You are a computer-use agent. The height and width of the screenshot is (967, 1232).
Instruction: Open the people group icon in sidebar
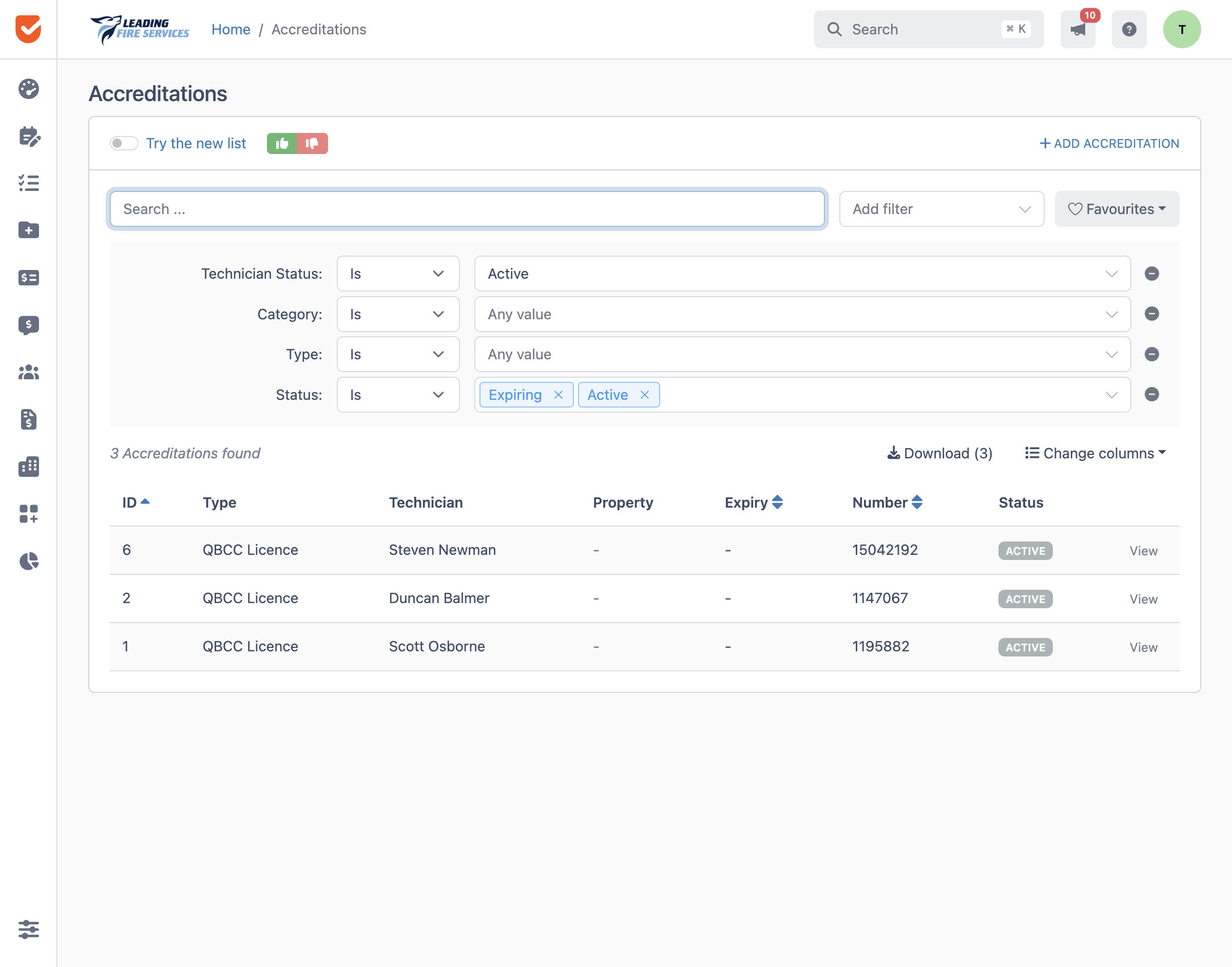(x=28, y=372)
